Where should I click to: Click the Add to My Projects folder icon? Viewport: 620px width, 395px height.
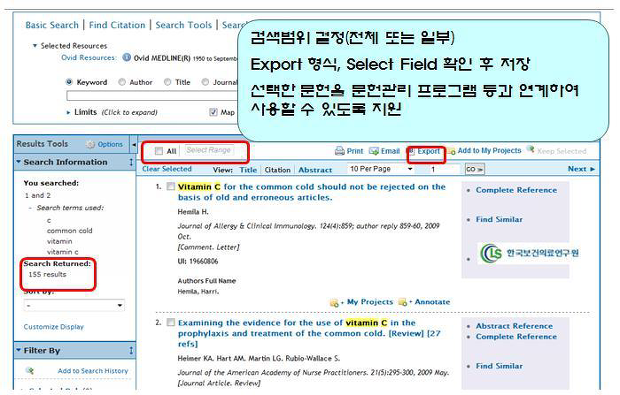[x=452, y=151]
